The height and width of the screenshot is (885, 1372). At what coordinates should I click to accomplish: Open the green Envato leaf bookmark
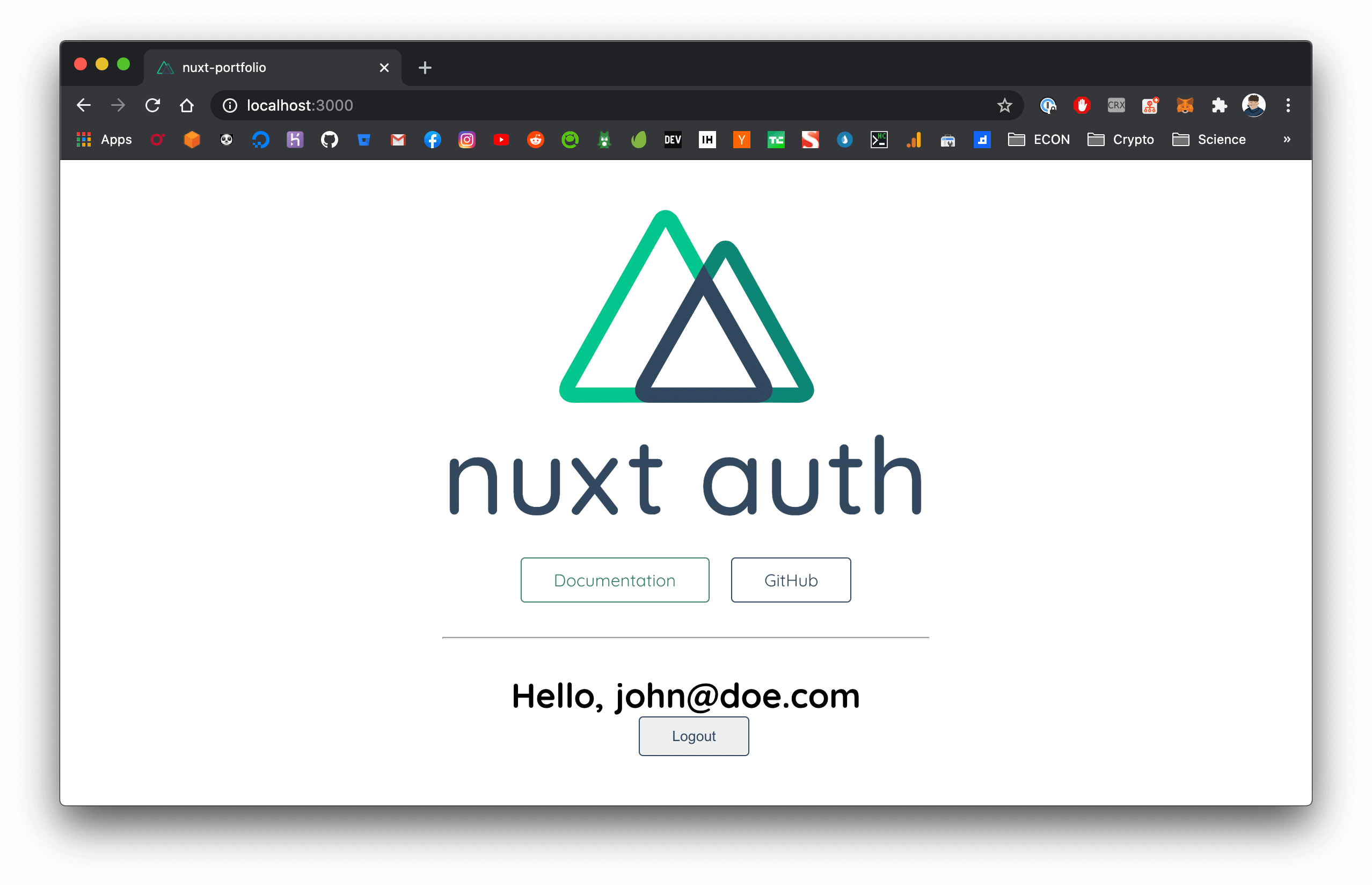tap(639, 139)
